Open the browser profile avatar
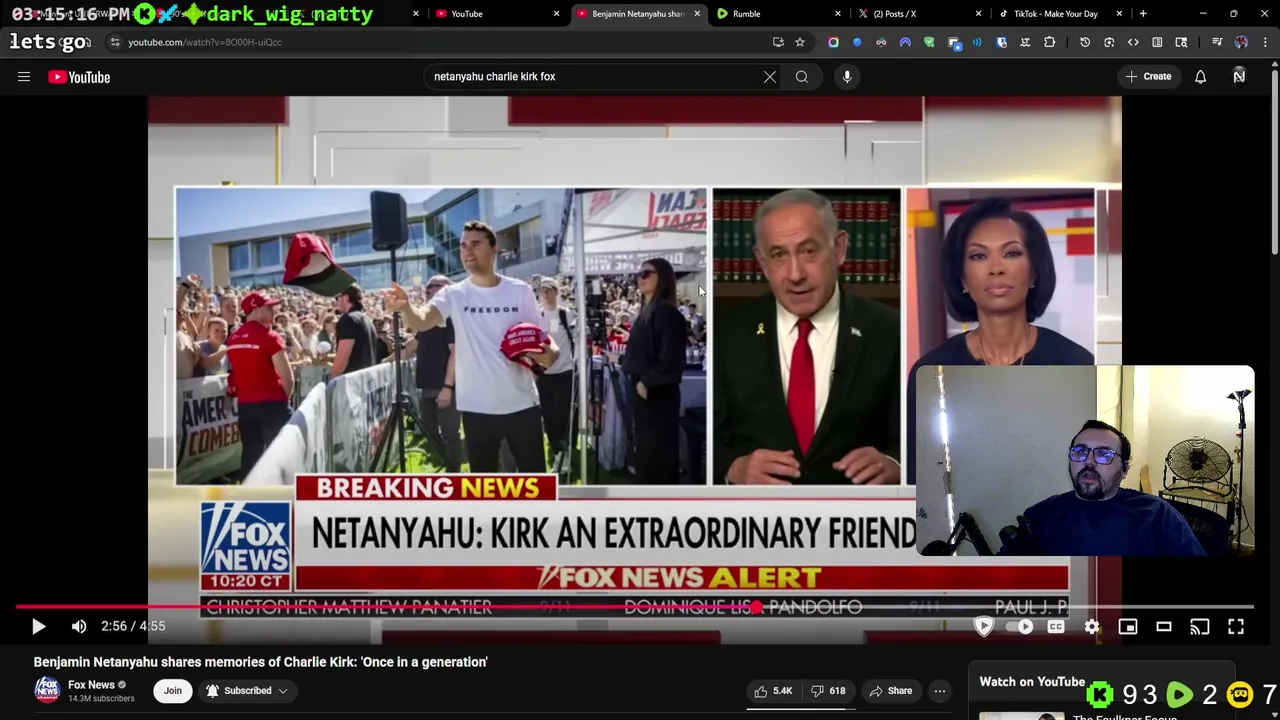Viewport: 1280px width, 720px height. point(1241,42)
